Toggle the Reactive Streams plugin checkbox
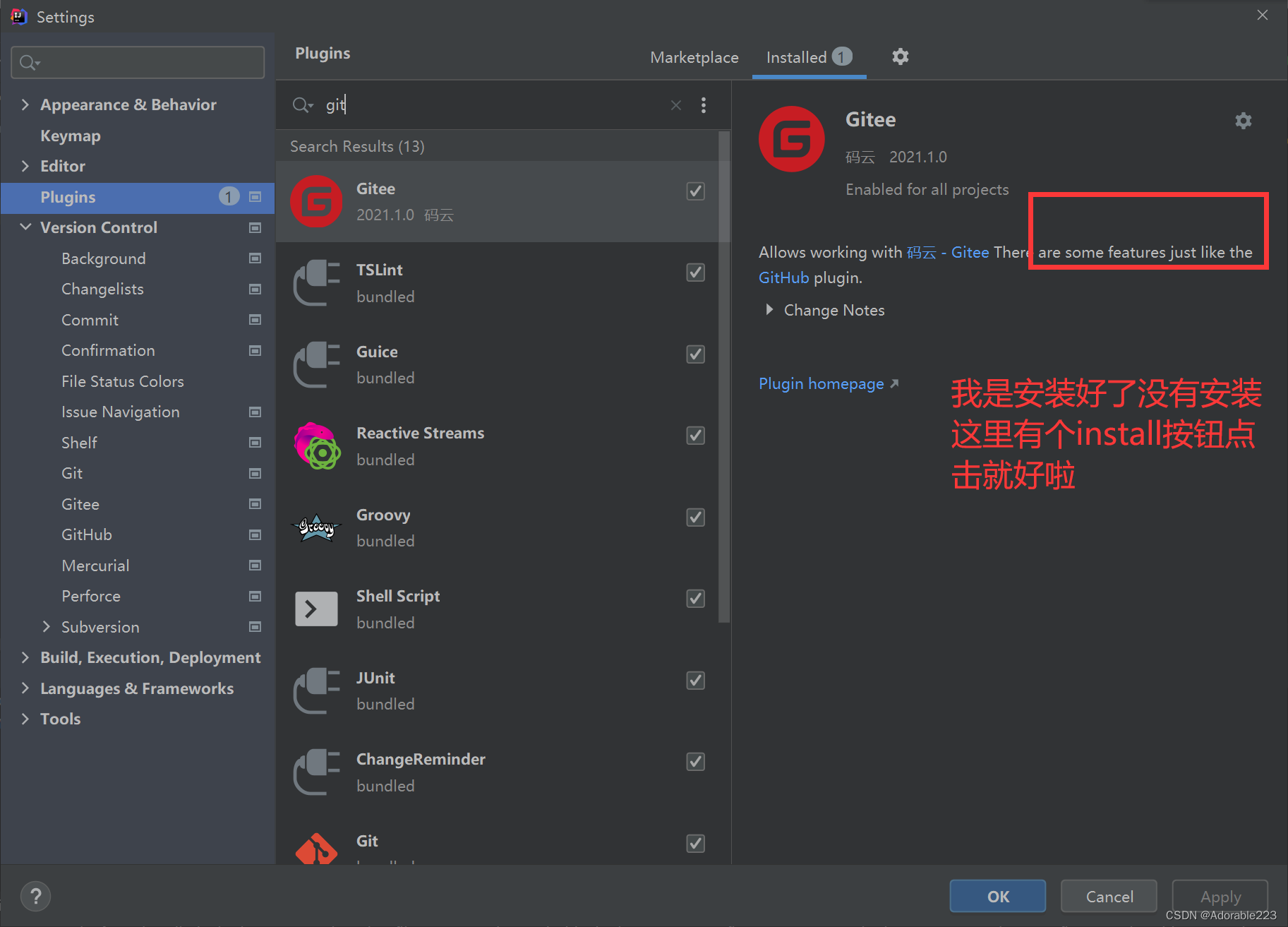The height and width of the screenshot is (927, 1288). tap(695, 435)
